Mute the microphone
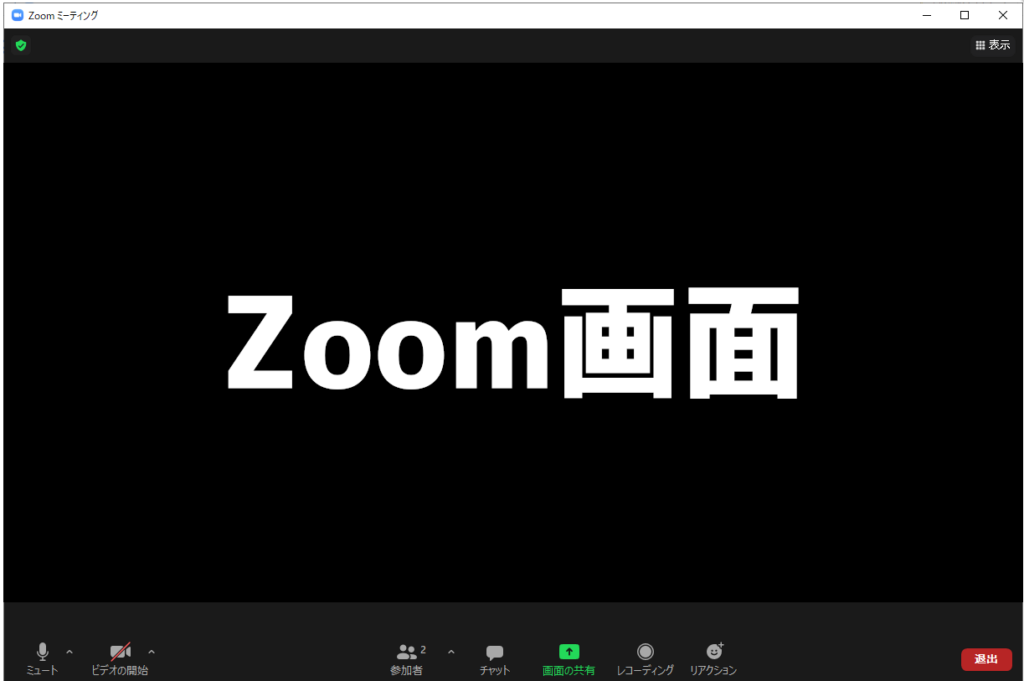The image size is (1024, 681). pyautogui.click(x=42, y=659)
